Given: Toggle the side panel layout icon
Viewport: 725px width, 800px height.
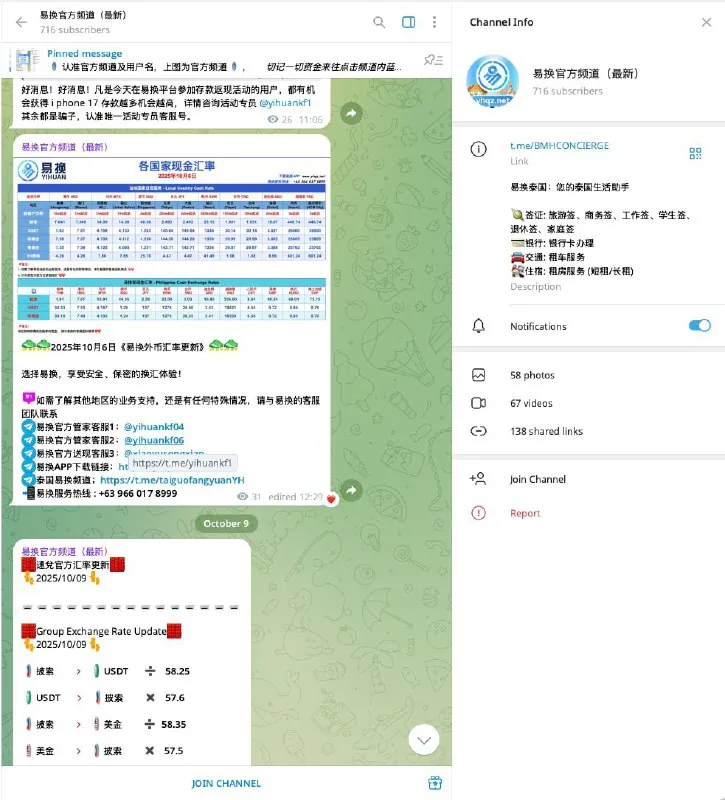Looking at the screenshot, I should [x=408, y=22].
